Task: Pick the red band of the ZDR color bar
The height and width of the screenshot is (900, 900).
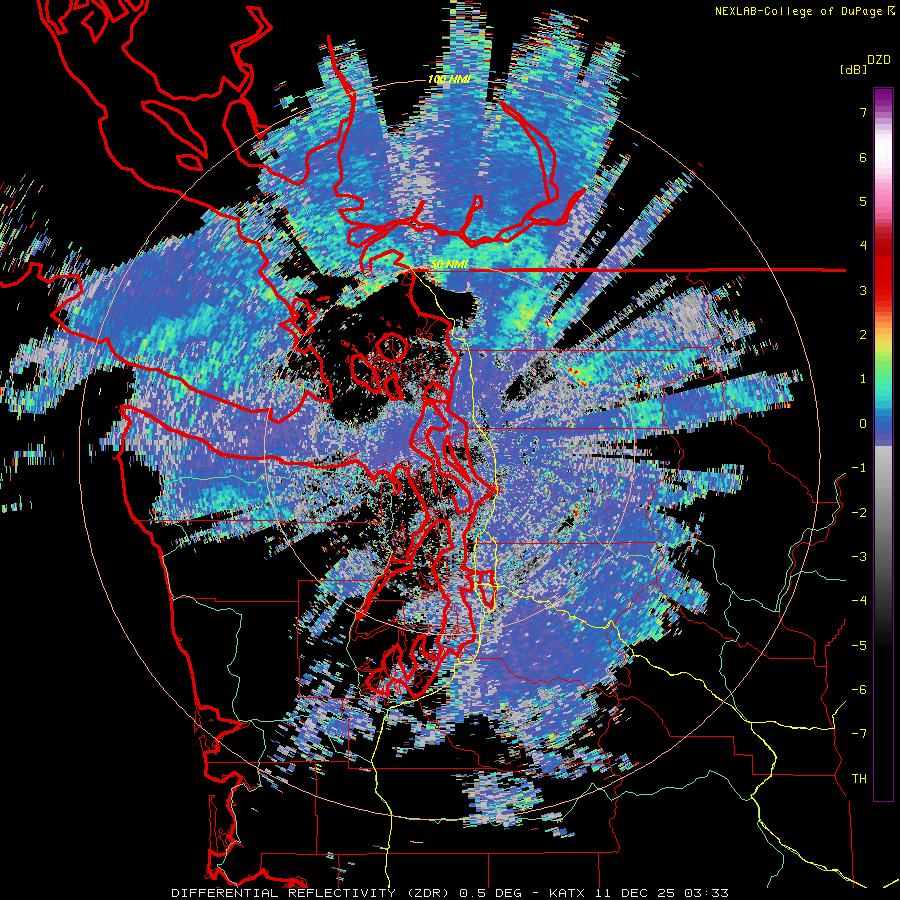Action: pyautogui.click(x=883, y=276)
